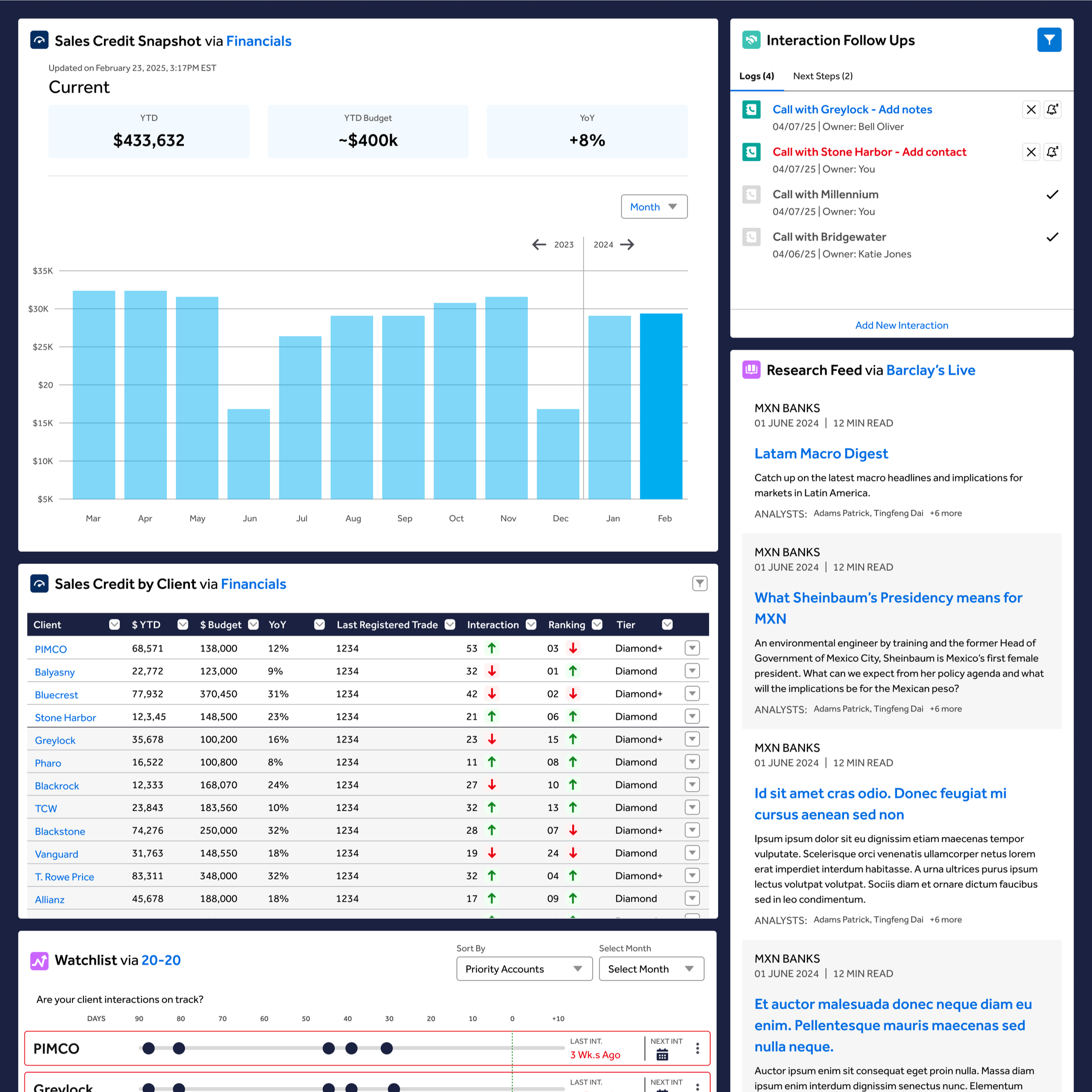Go to next year 2024 arrow

tap(627, 245)
